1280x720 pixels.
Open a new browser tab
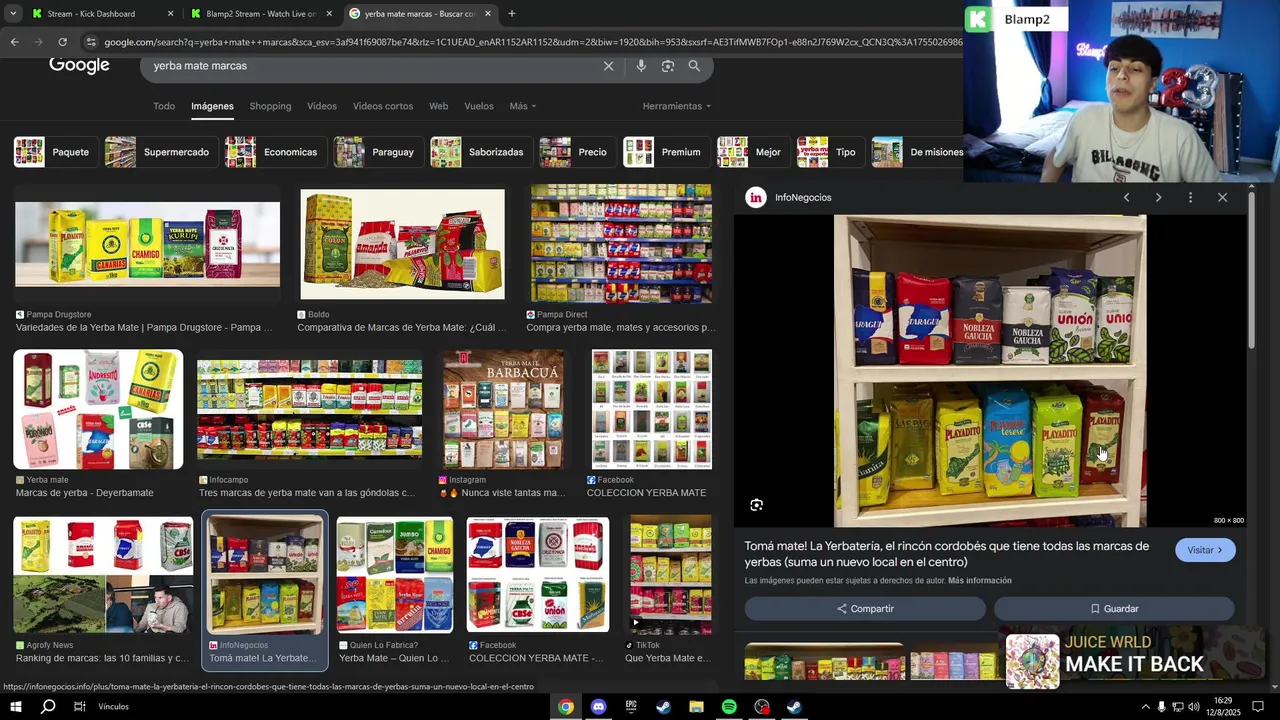511,14
